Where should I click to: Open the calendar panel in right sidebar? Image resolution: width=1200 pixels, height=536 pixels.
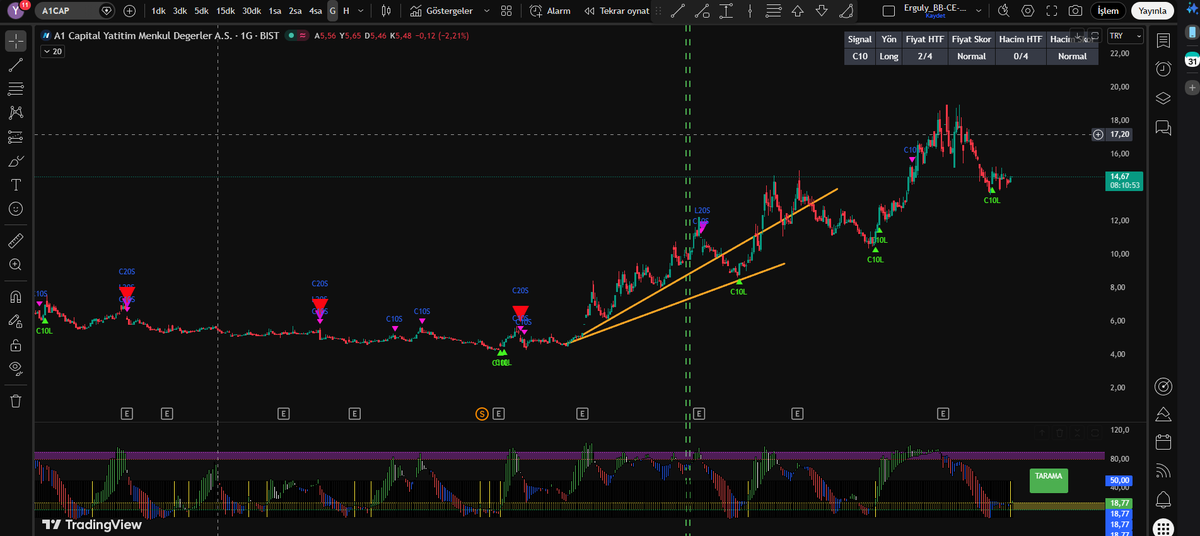[x=1162, y=442]
